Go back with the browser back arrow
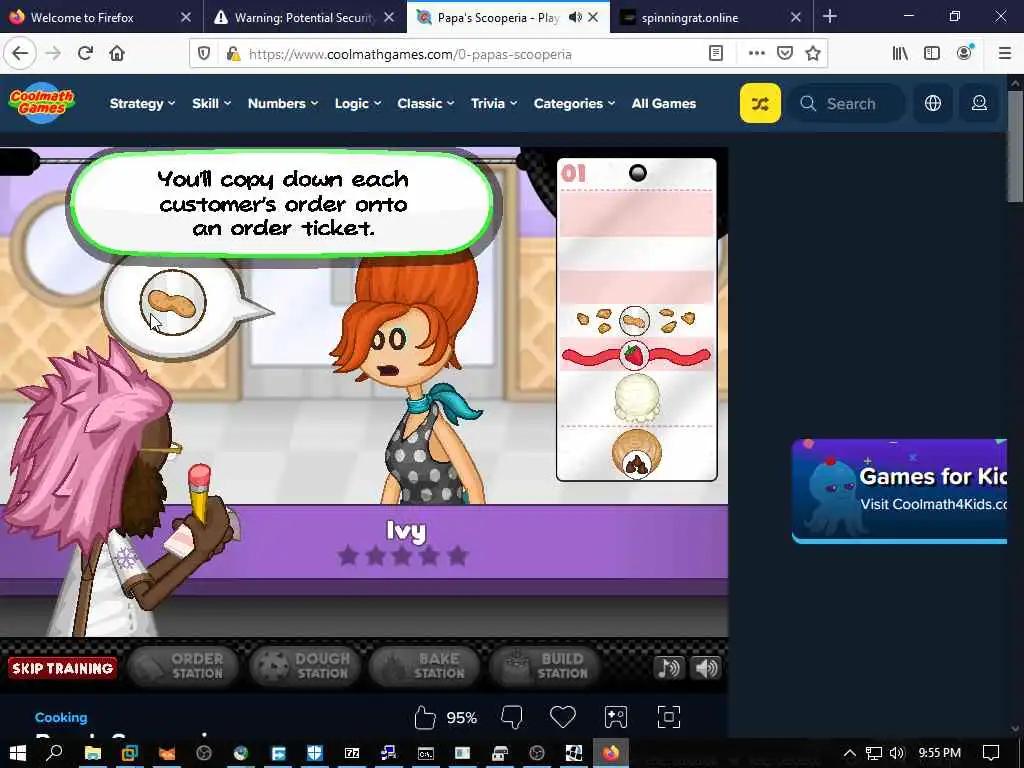Viewport: 1024px width, 768px height. pyautogui.click(x=20, y=53)
